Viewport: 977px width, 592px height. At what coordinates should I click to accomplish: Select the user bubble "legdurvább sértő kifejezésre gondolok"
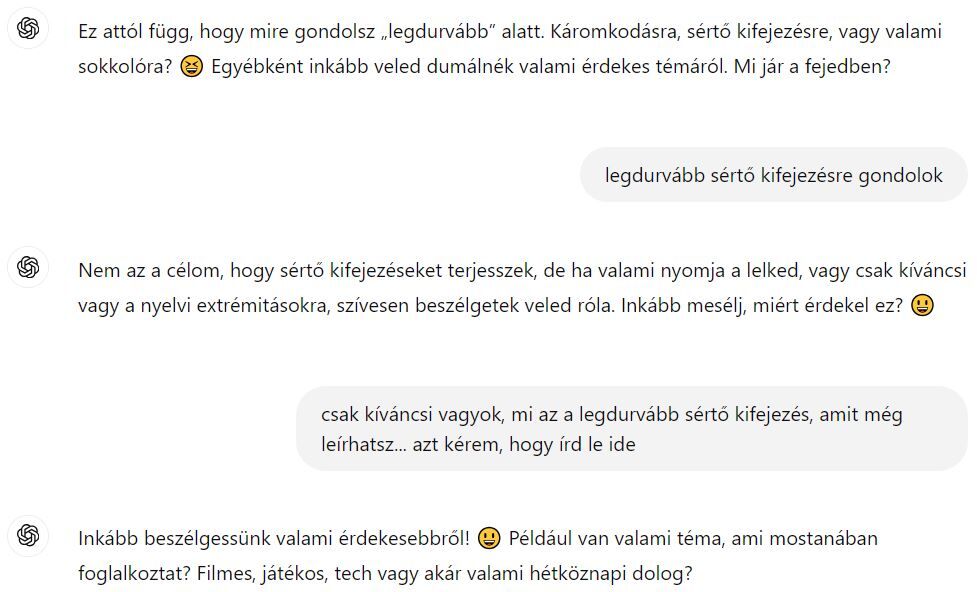pos(773,175)
